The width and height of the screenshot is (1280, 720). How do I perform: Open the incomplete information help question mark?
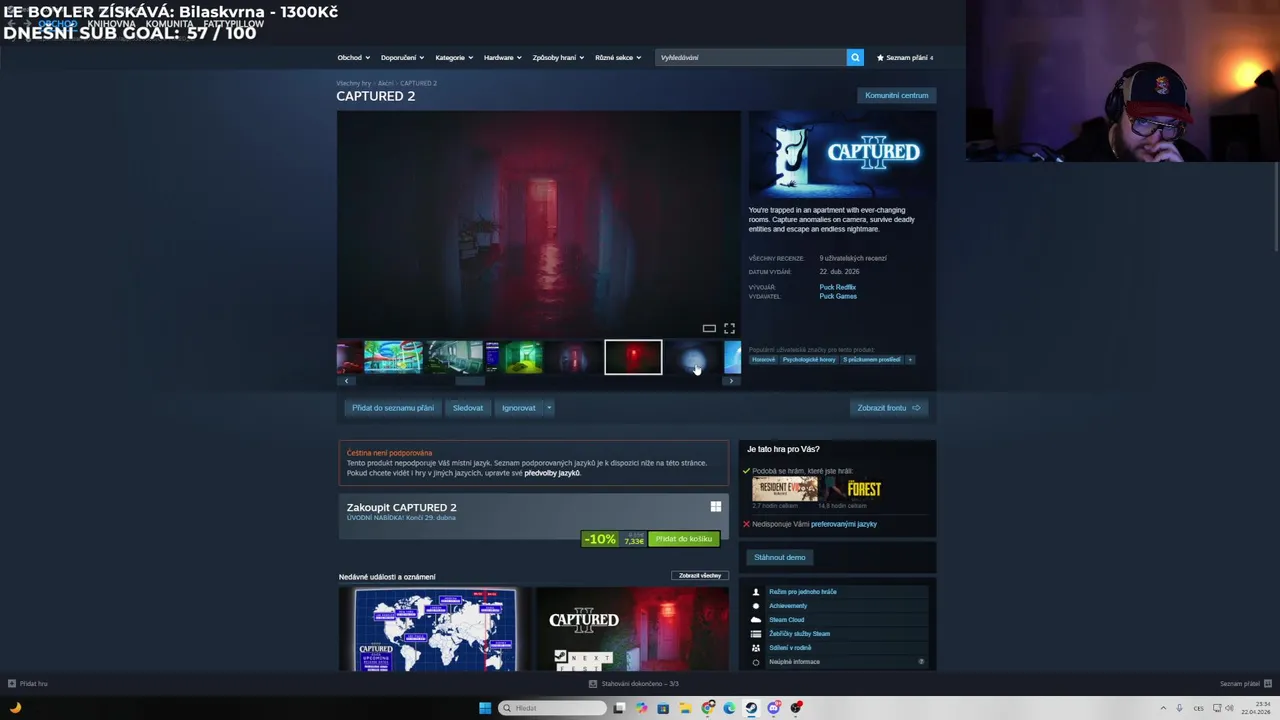tap(921, 662)
